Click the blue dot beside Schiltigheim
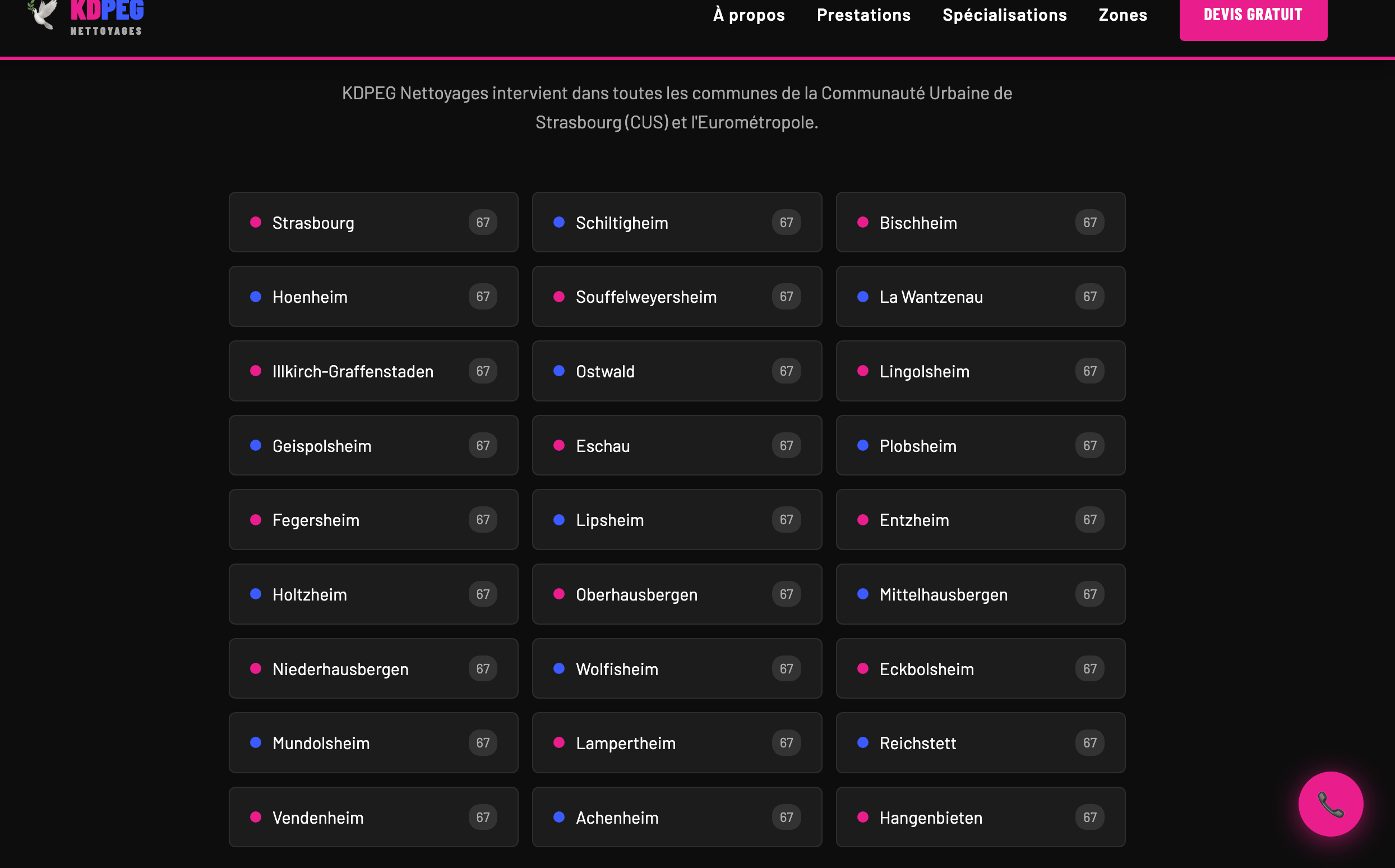 (x=559, y=222)
